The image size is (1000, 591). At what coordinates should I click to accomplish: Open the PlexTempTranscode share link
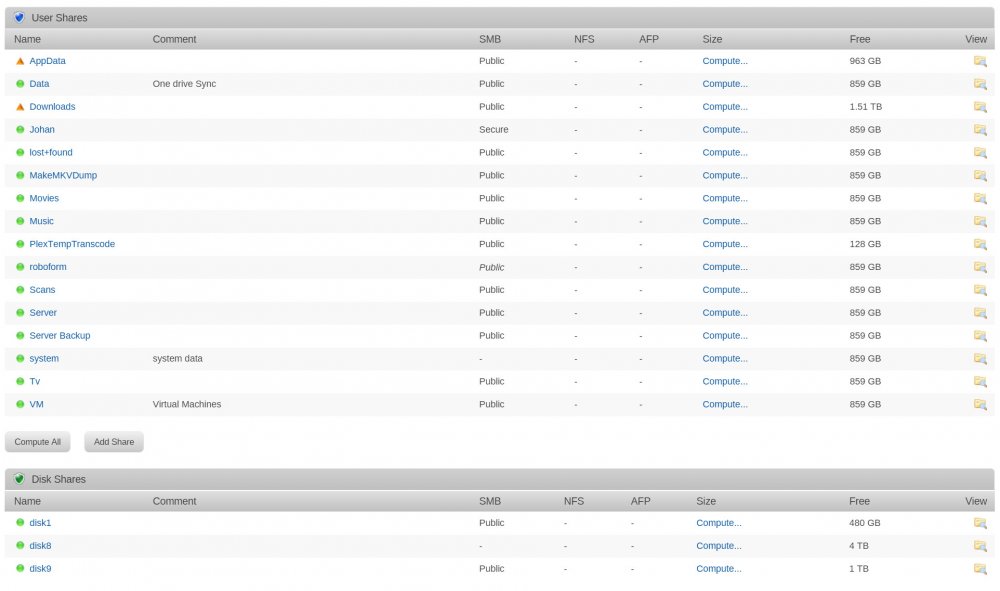pyautogui.click(x=72, y=244)
